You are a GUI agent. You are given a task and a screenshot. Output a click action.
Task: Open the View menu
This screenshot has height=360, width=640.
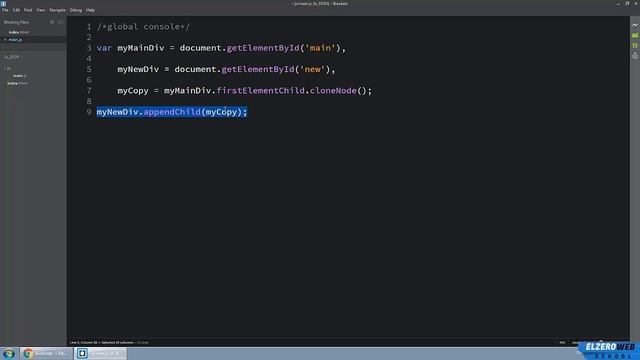(41, 10)
